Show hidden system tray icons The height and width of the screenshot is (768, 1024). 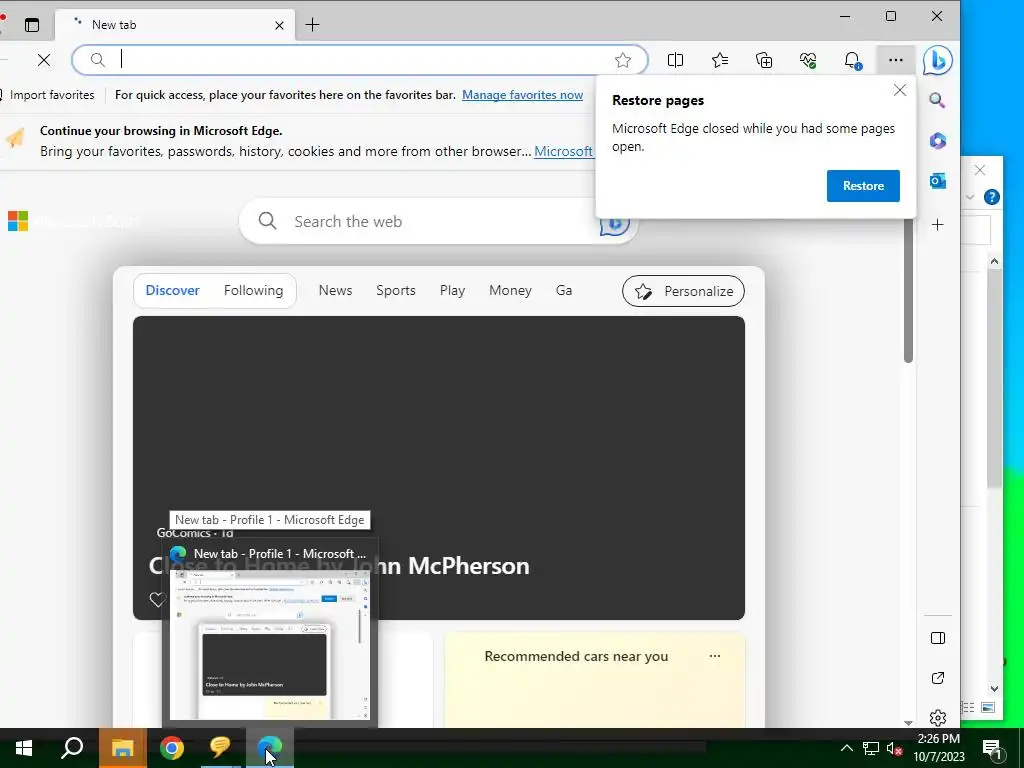[846, 748]
